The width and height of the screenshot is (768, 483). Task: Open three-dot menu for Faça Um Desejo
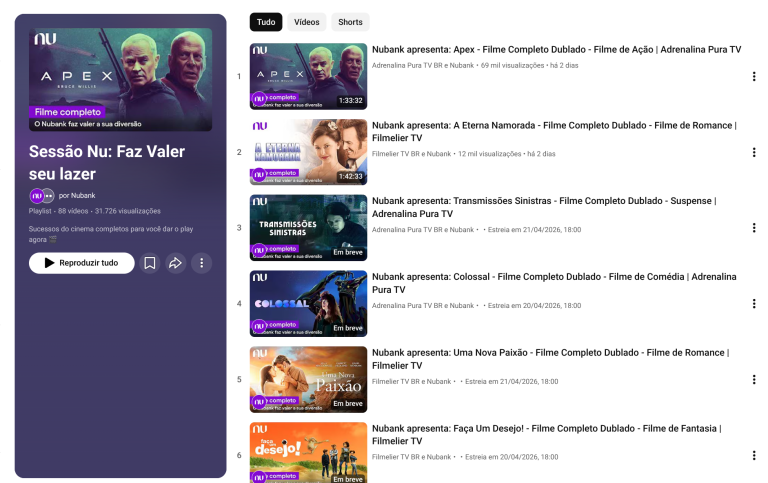[x=753, y=456]
